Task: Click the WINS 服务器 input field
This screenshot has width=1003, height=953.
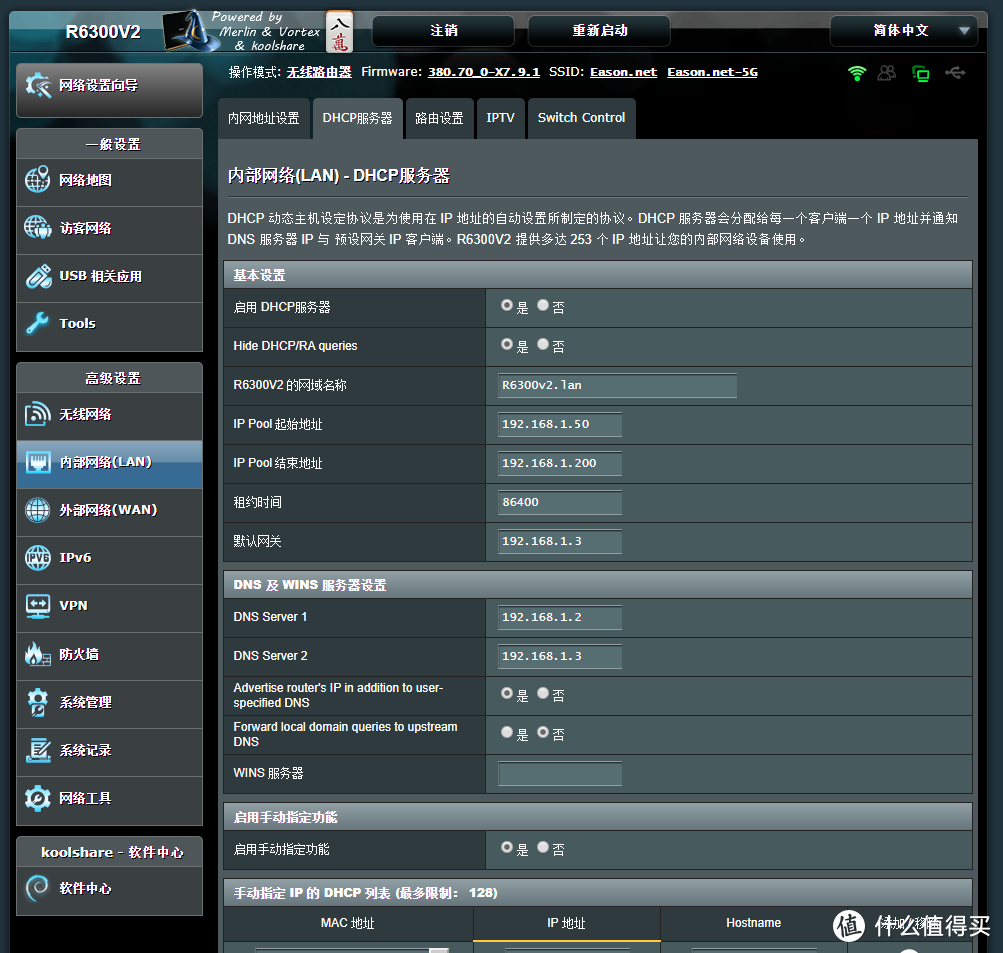Action: tap(559, 774)
